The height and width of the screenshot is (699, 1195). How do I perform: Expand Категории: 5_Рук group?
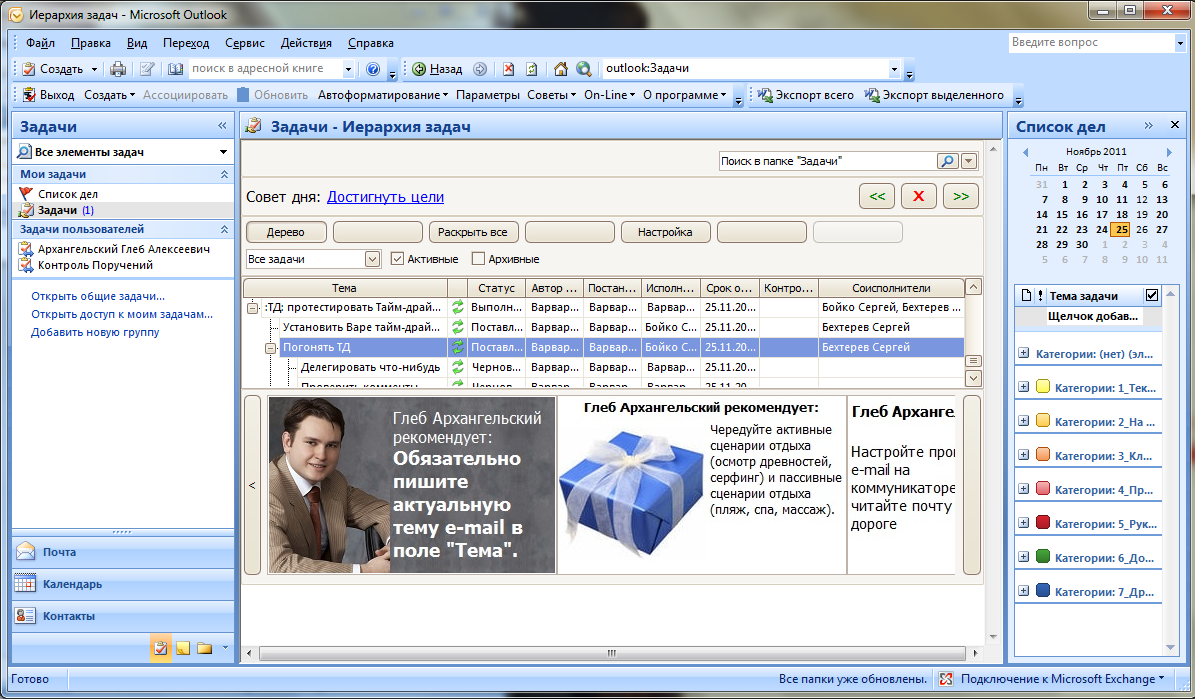tap(1024, 524)
